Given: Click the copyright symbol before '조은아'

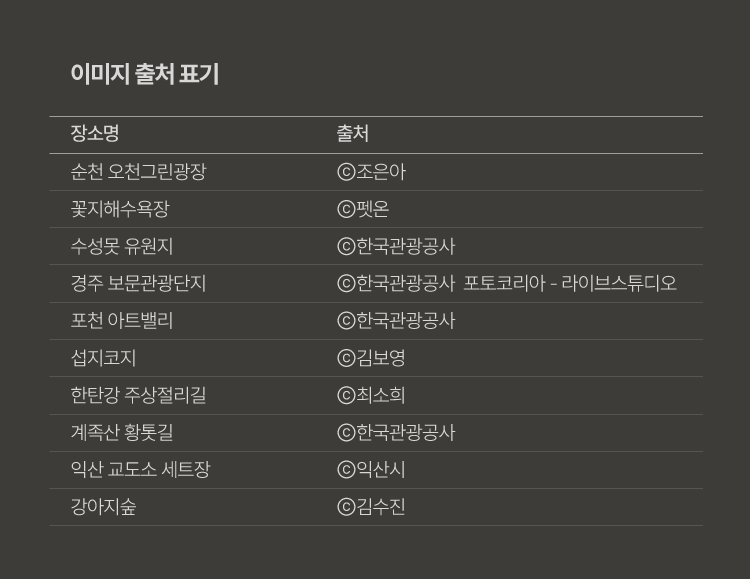Looking at the screenshot, I should [x=346, y=172].
